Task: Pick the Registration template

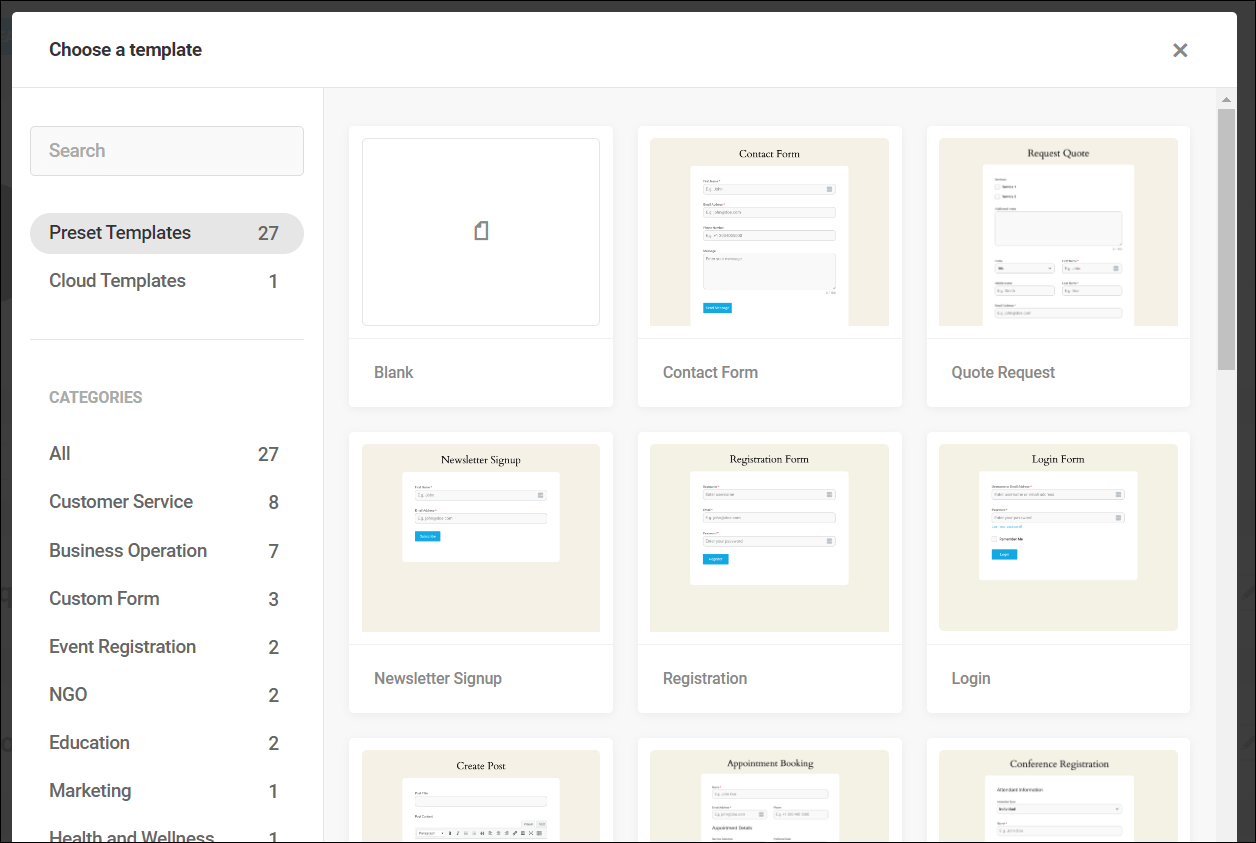Action: (x=769, y=570)
